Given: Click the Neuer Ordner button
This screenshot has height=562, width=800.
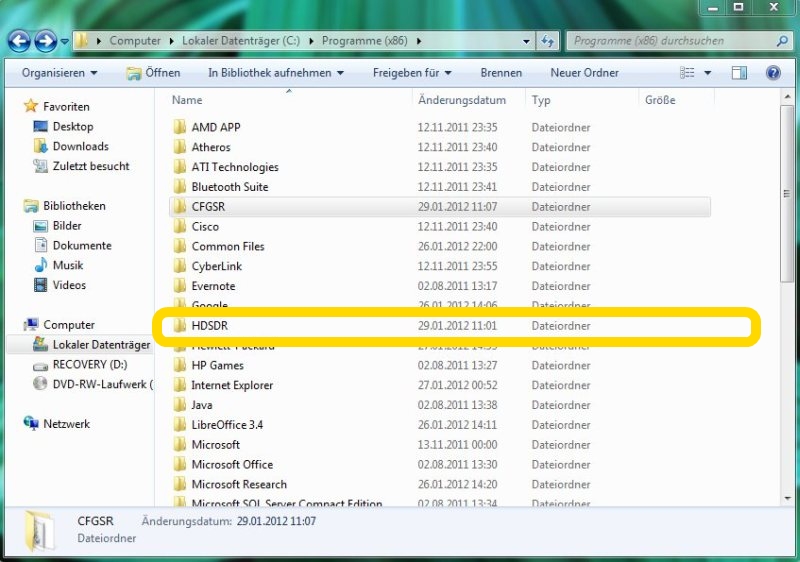Looking at the screenshot, I should click(584, 73).
